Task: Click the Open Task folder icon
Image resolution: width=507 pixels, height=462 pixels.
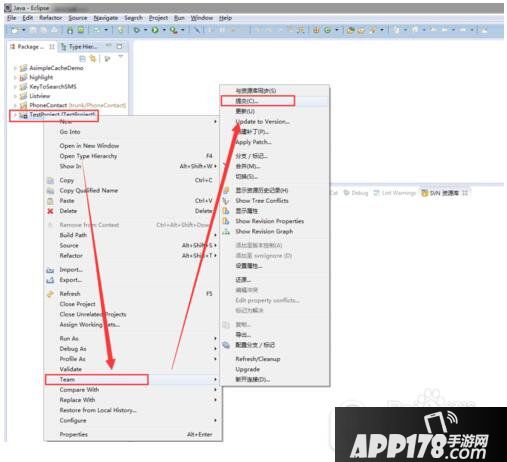Action: coord(361,30)
